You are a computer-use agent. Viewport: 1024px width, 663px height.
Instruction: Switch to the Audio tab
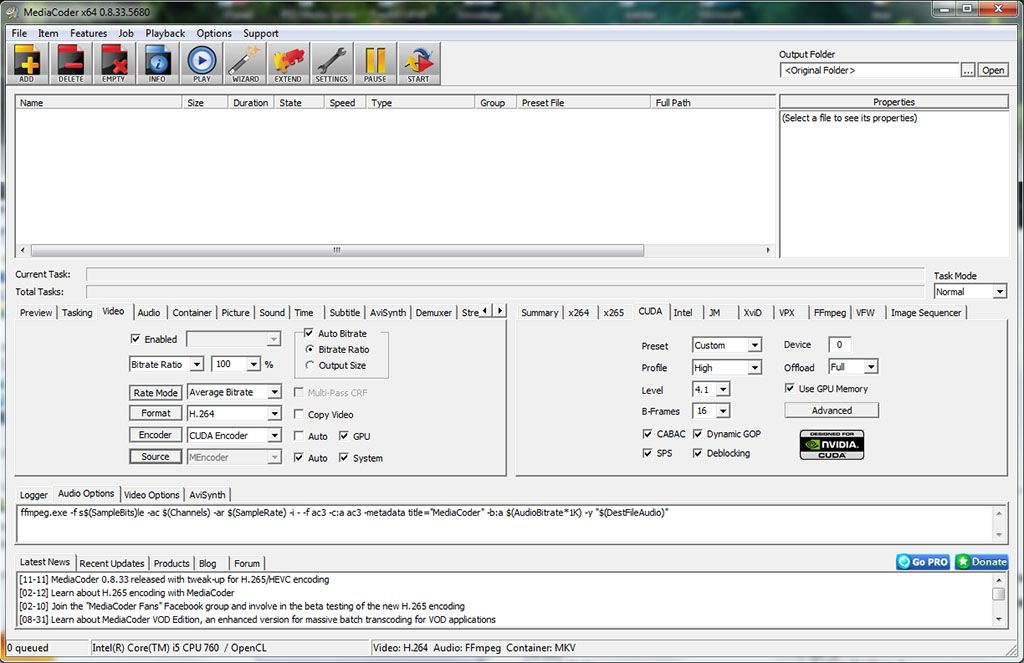point(149,313)
